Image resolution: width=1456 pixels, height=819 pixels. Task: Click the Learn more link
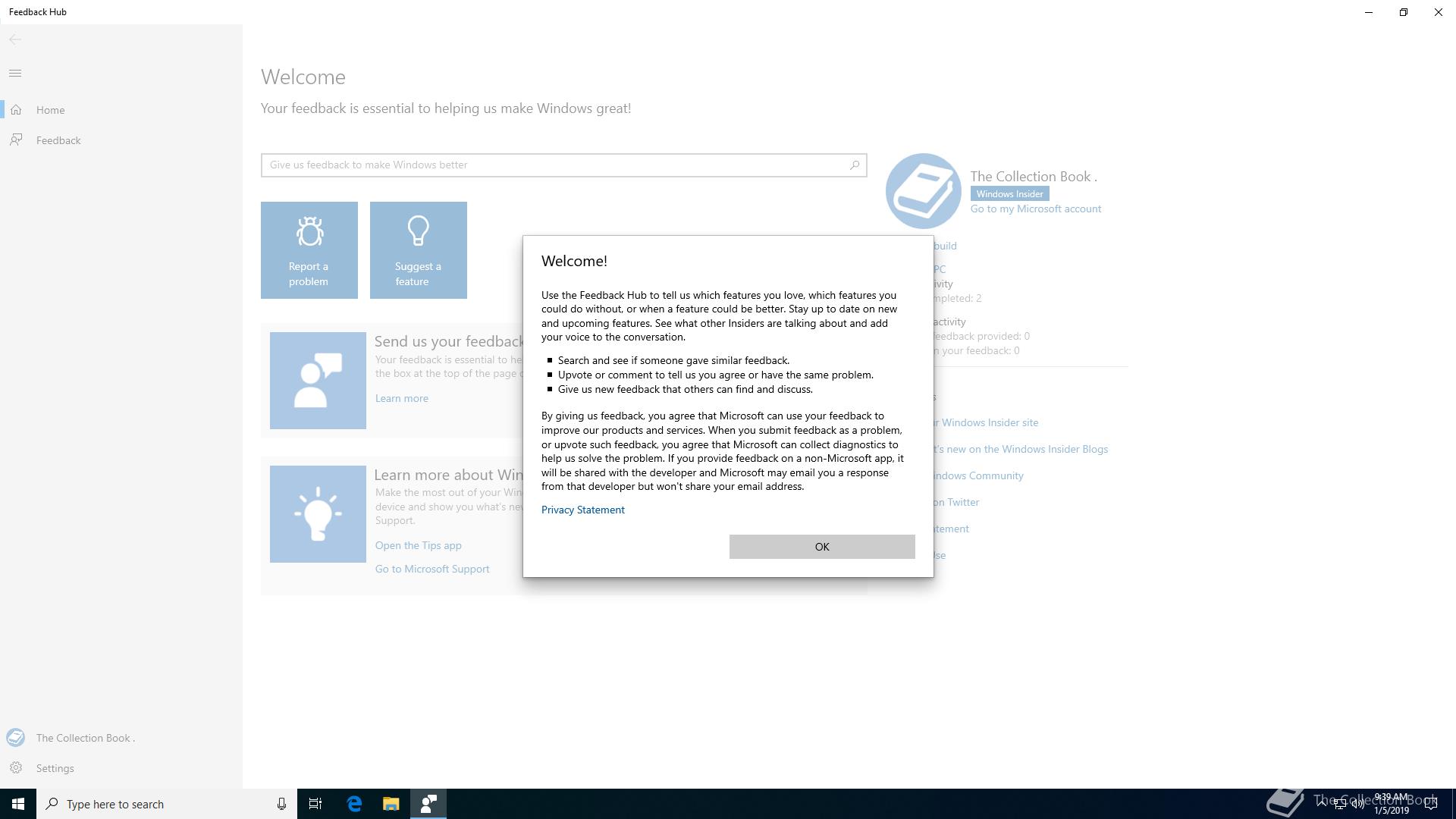(401, 398)
